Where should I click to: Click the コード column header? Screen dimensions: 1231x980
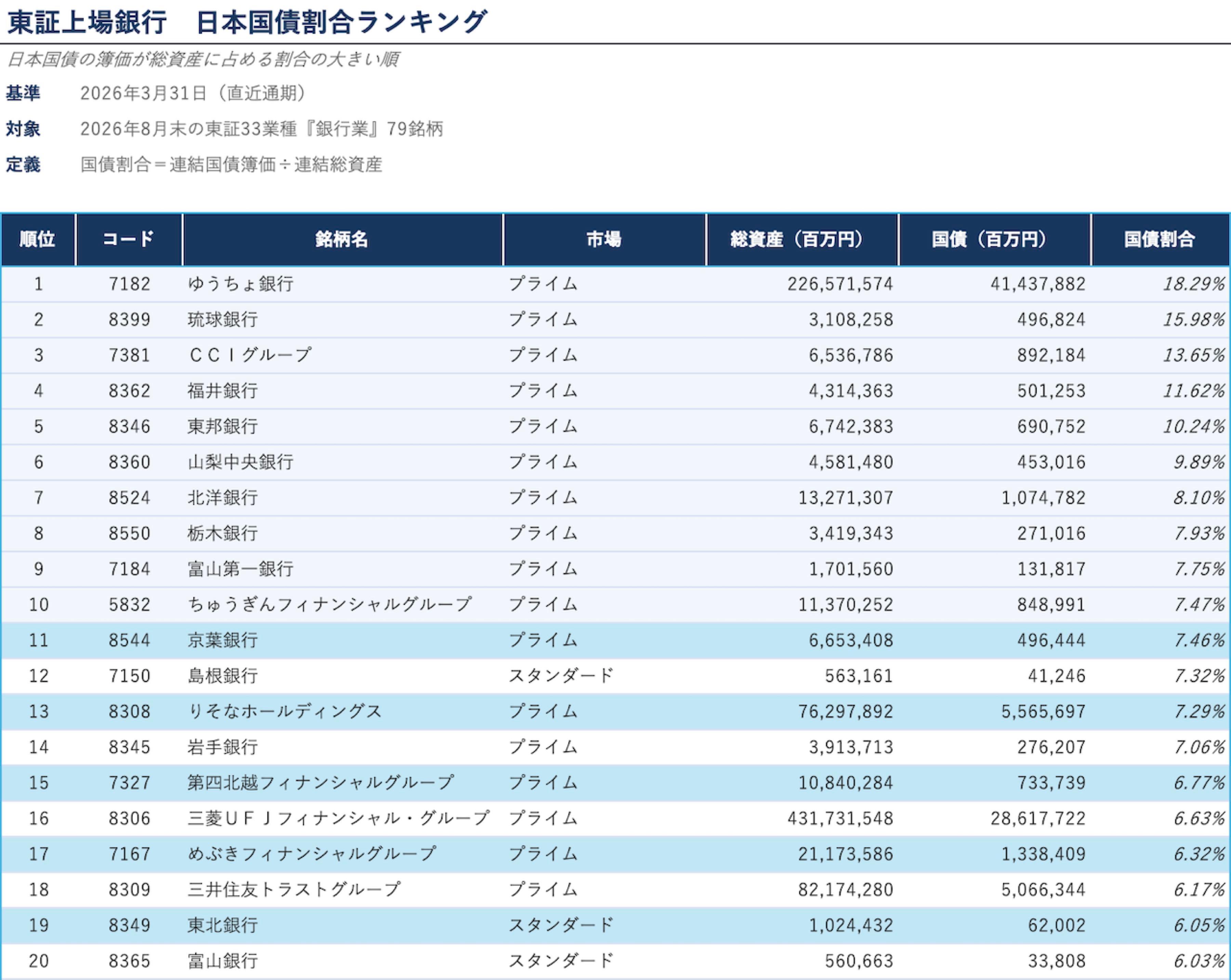pyautogui.click(x=129, y=239)
